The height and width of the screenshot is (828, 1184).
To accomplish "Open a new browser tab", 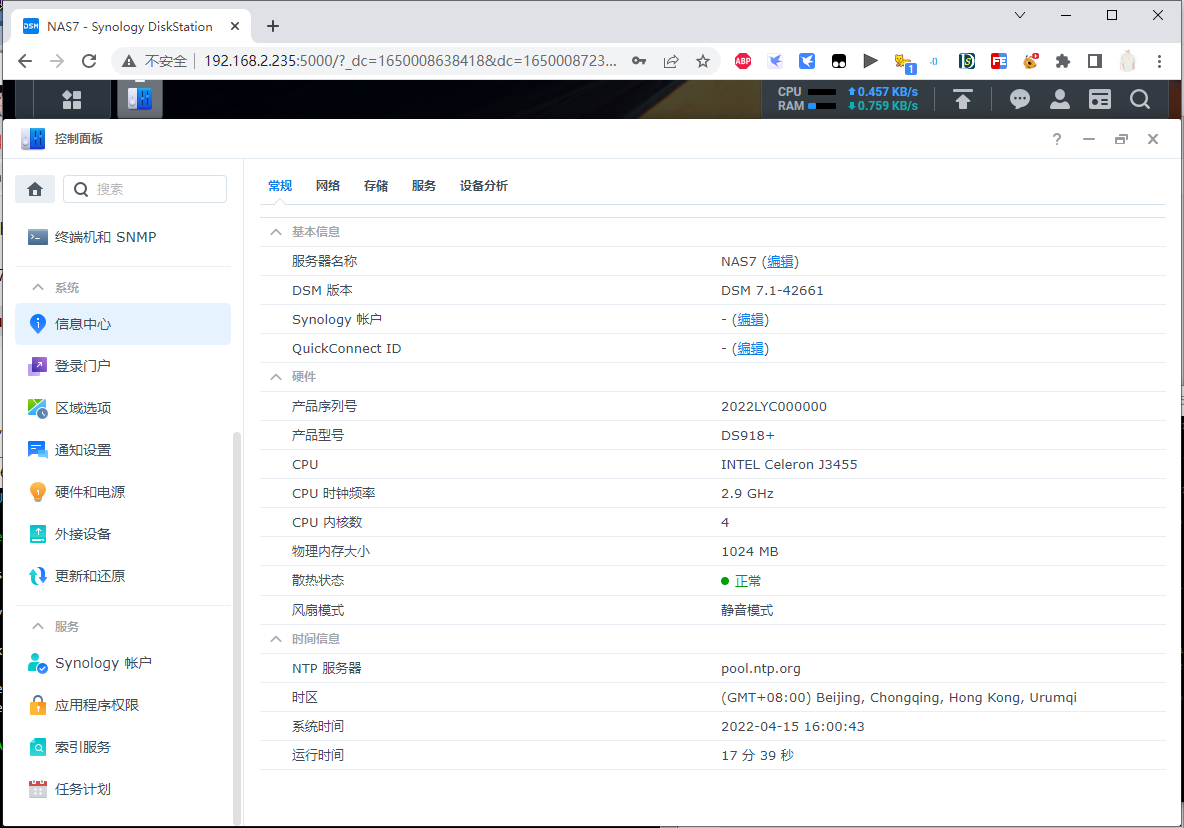I will click(x=273, y=26).
